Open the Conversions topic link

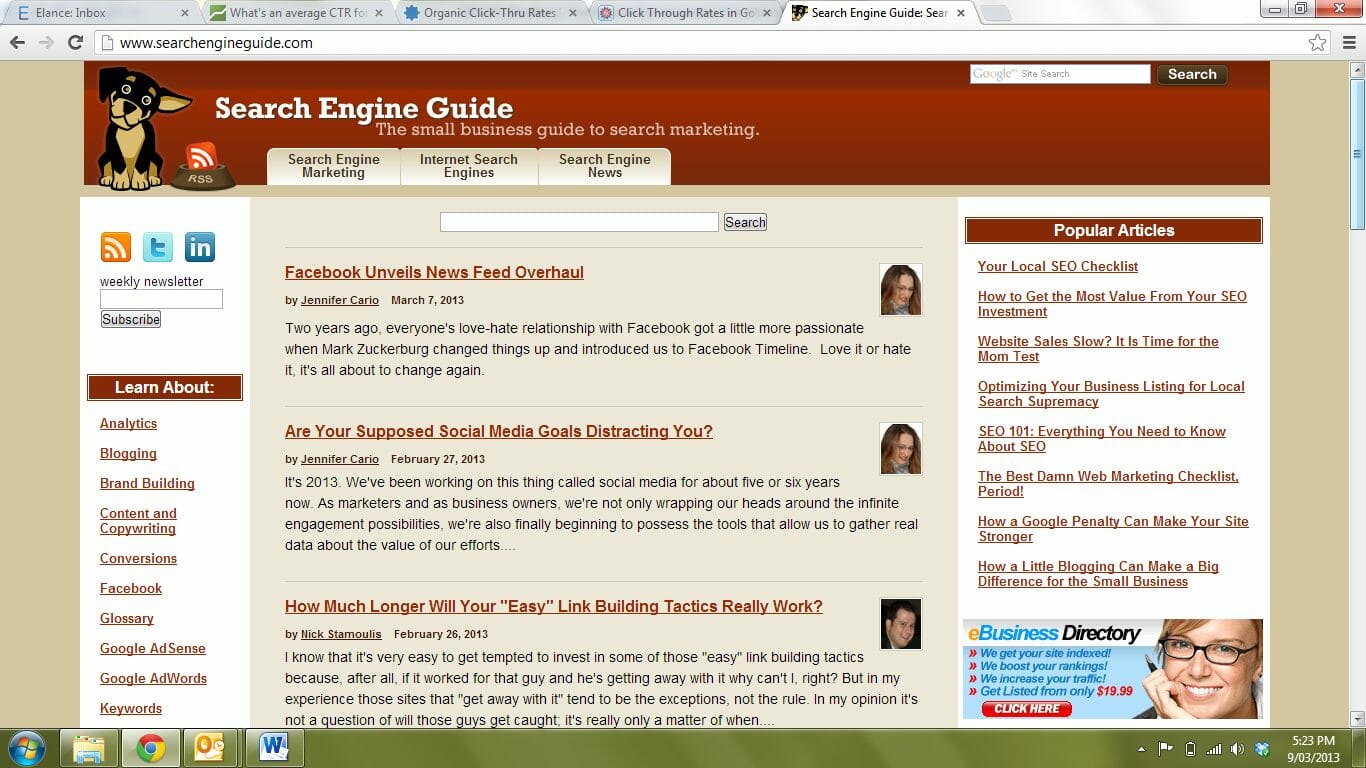(138, 558)
